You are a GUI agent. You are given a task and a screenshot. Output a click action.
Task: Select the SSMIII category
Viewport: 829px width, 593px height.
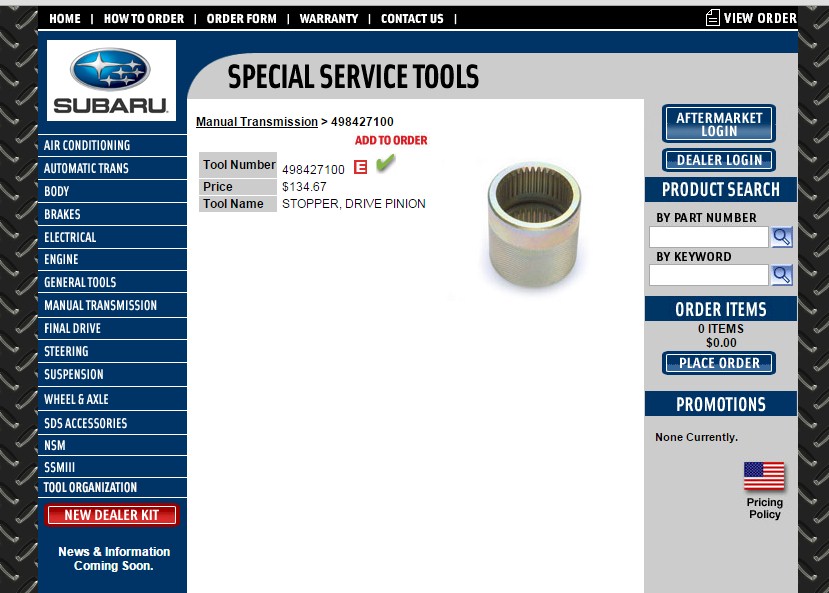pos(112,467)
